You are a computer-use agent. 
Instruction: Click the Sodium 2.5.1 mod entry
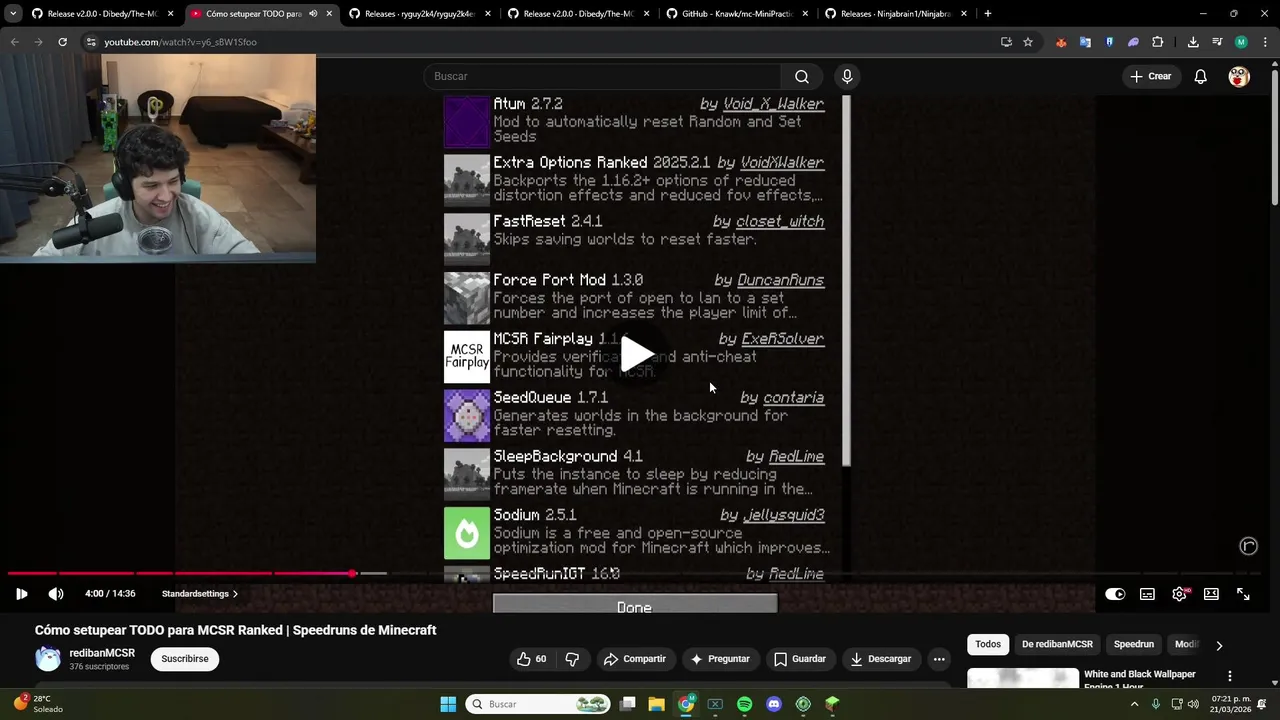[x=637, y=532]
